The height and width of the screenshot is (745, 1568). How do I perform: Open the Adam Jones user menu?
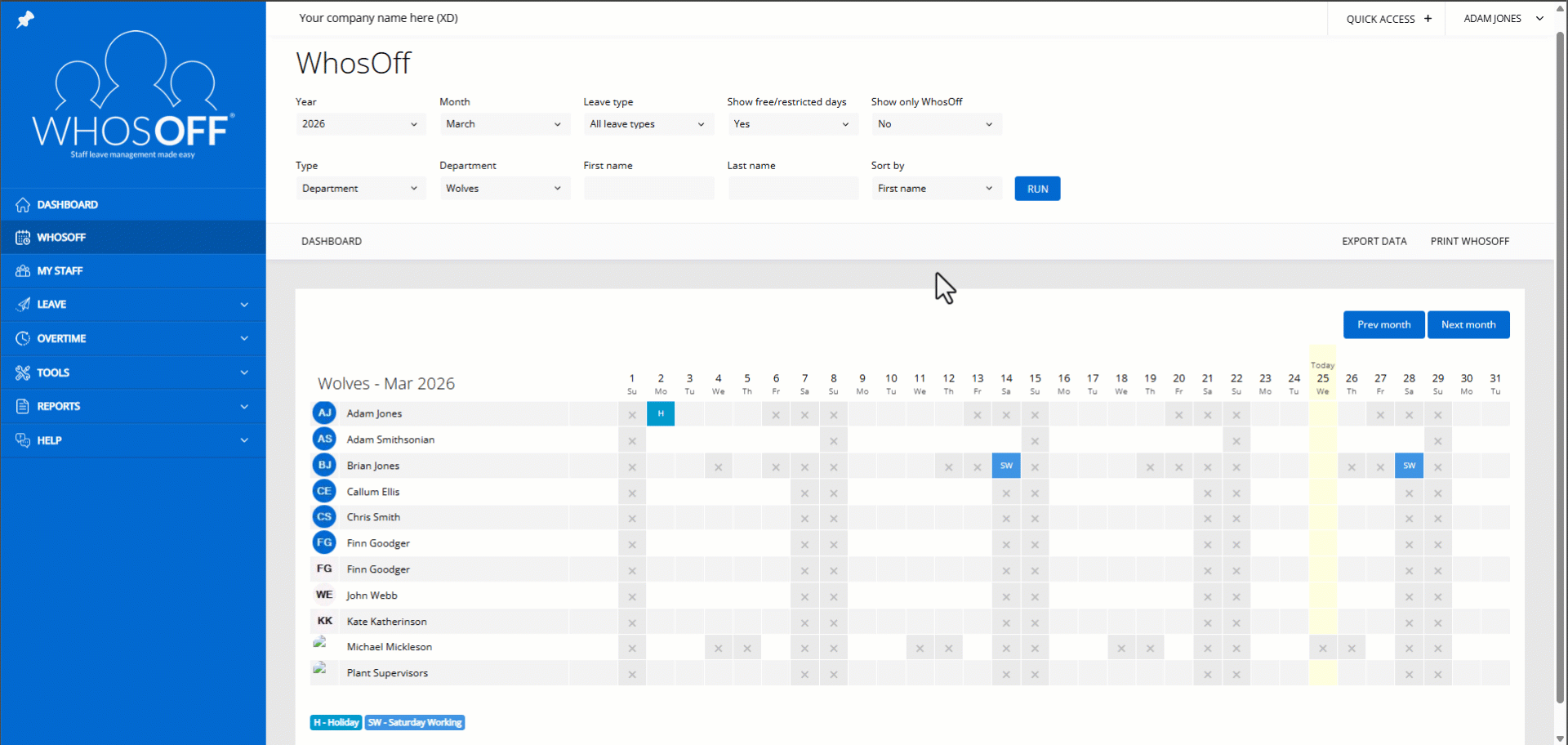tap(1503, 19)
